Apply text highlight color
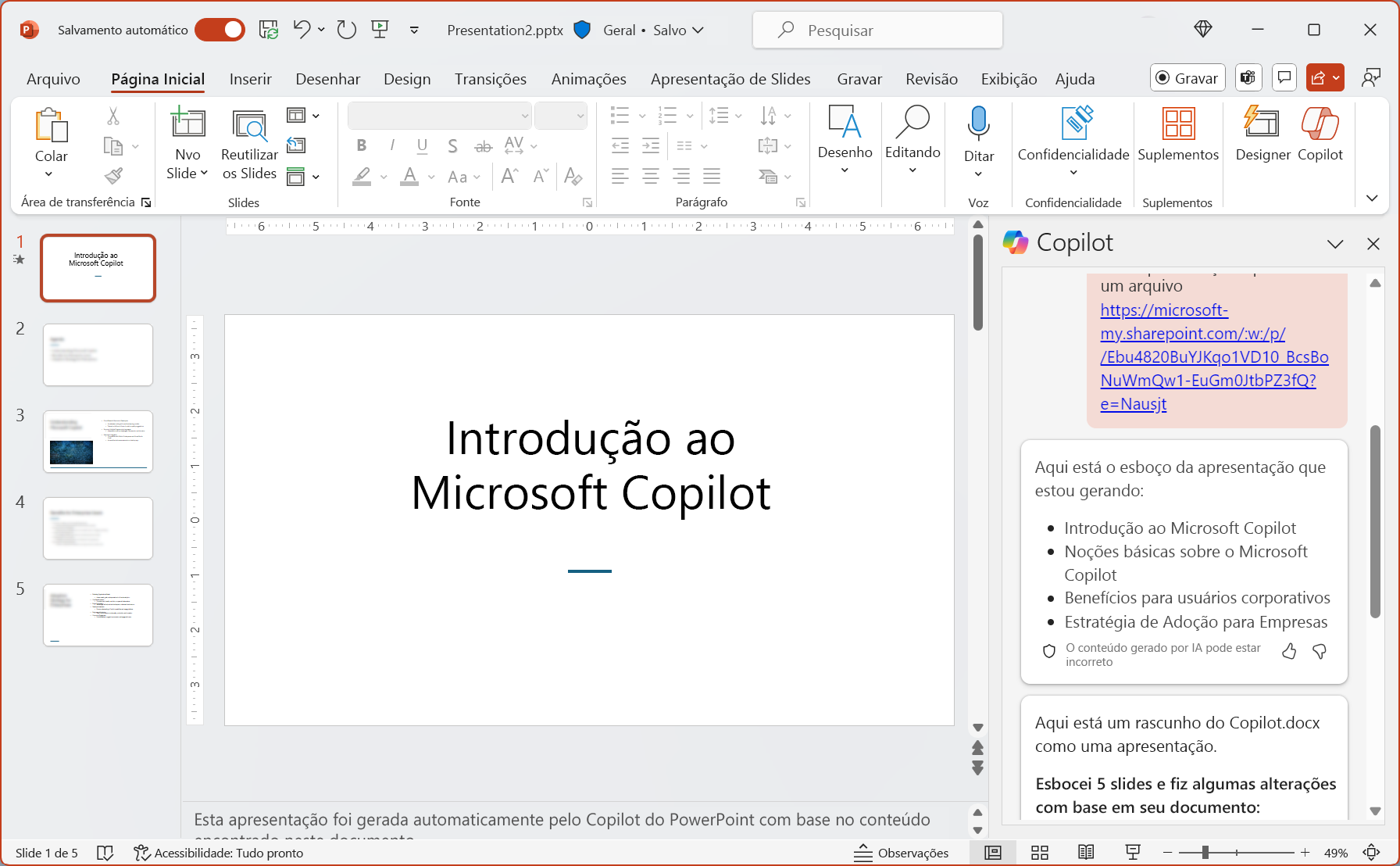Screen dimensions: 1400x866 (362, 177)
